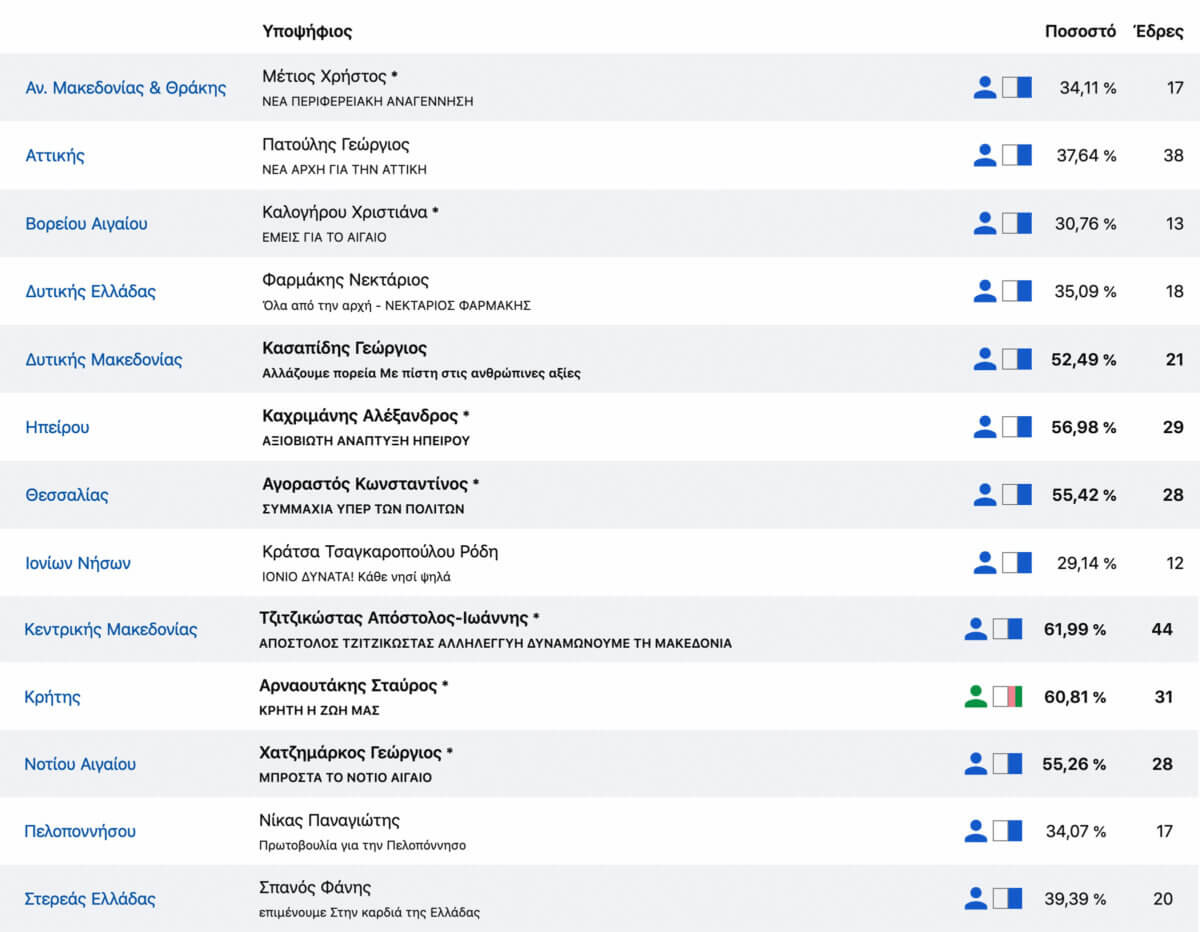Click the party color box in Δυτικής Μακεδονίας row

coord(1017,359)
